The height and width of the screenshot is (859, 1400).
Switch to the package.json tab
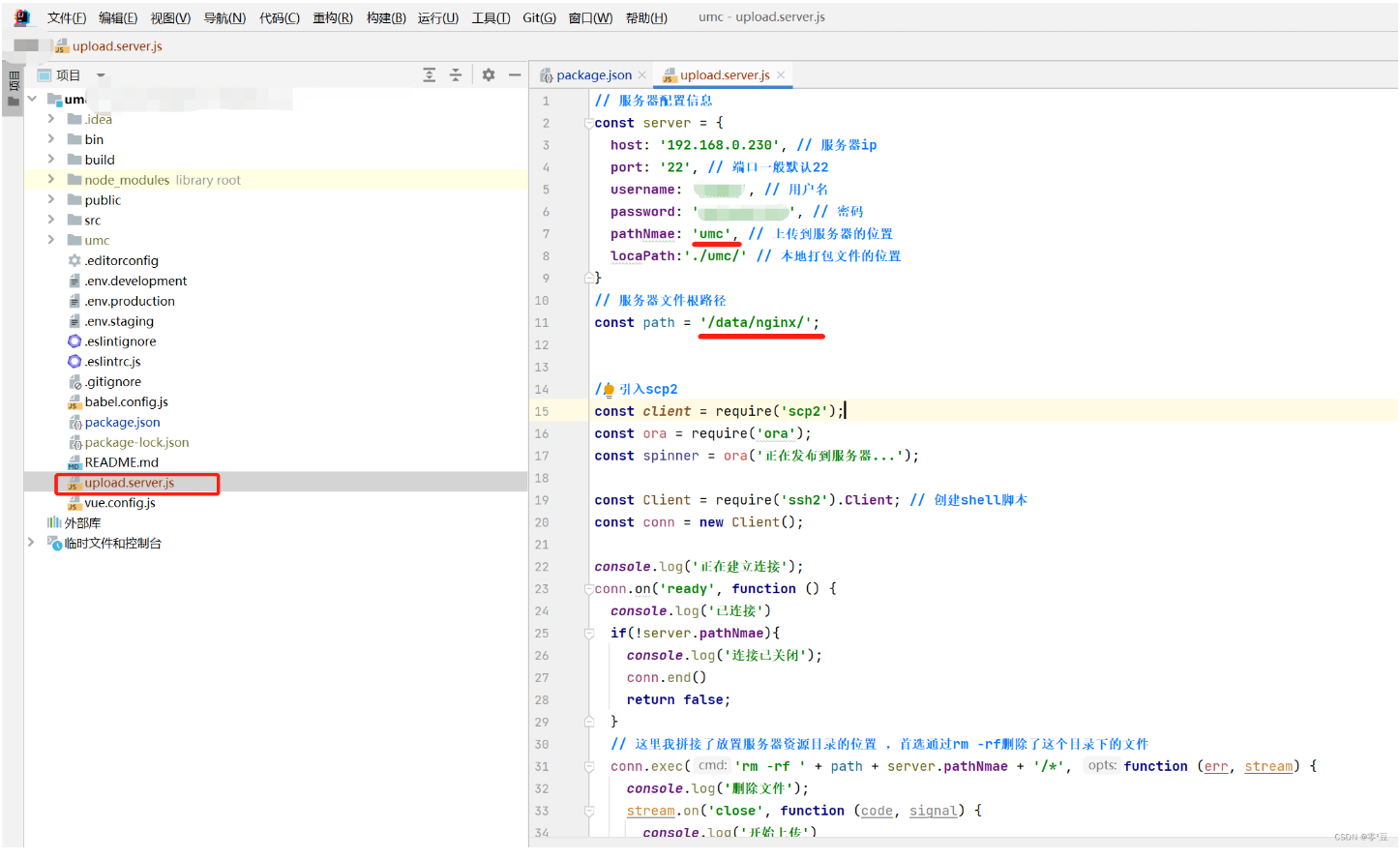click(x=593, y=75)
